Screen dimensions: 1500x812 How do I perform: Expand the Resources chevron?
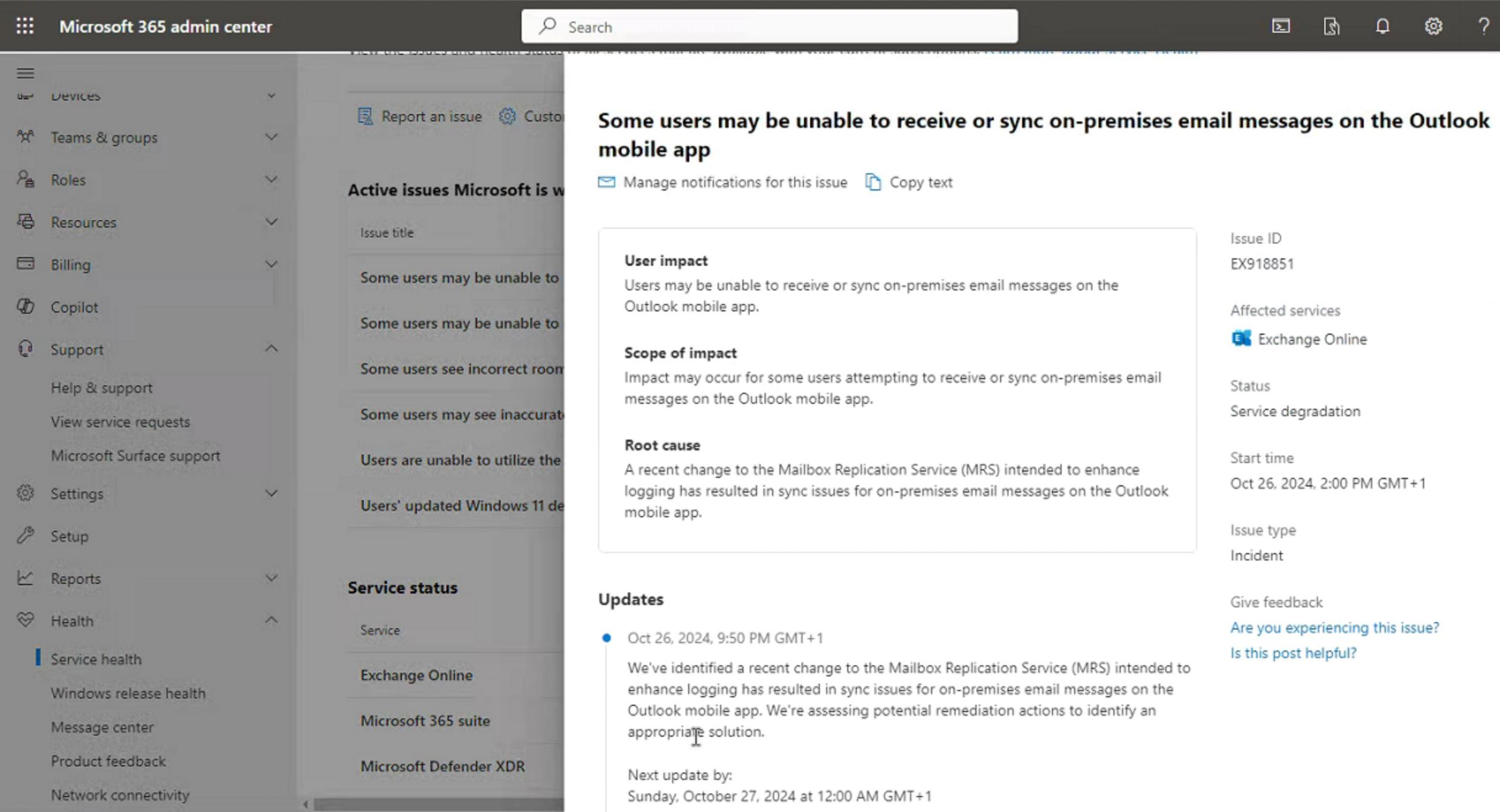[271, 221]
